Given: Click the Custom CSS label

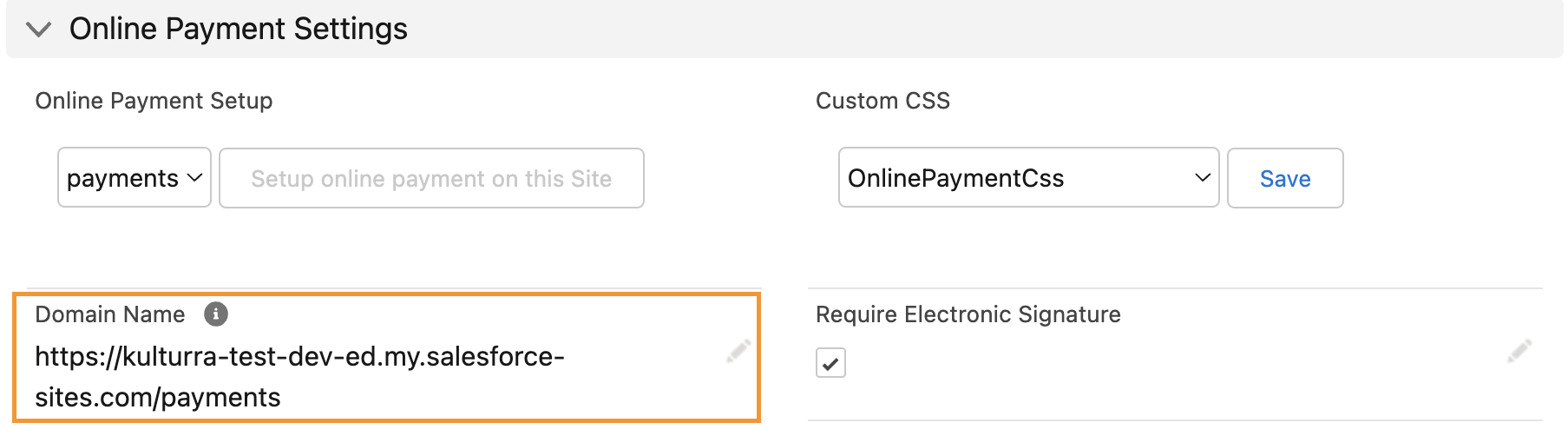Looking at the screenshot, I should (x=882, y=102).
